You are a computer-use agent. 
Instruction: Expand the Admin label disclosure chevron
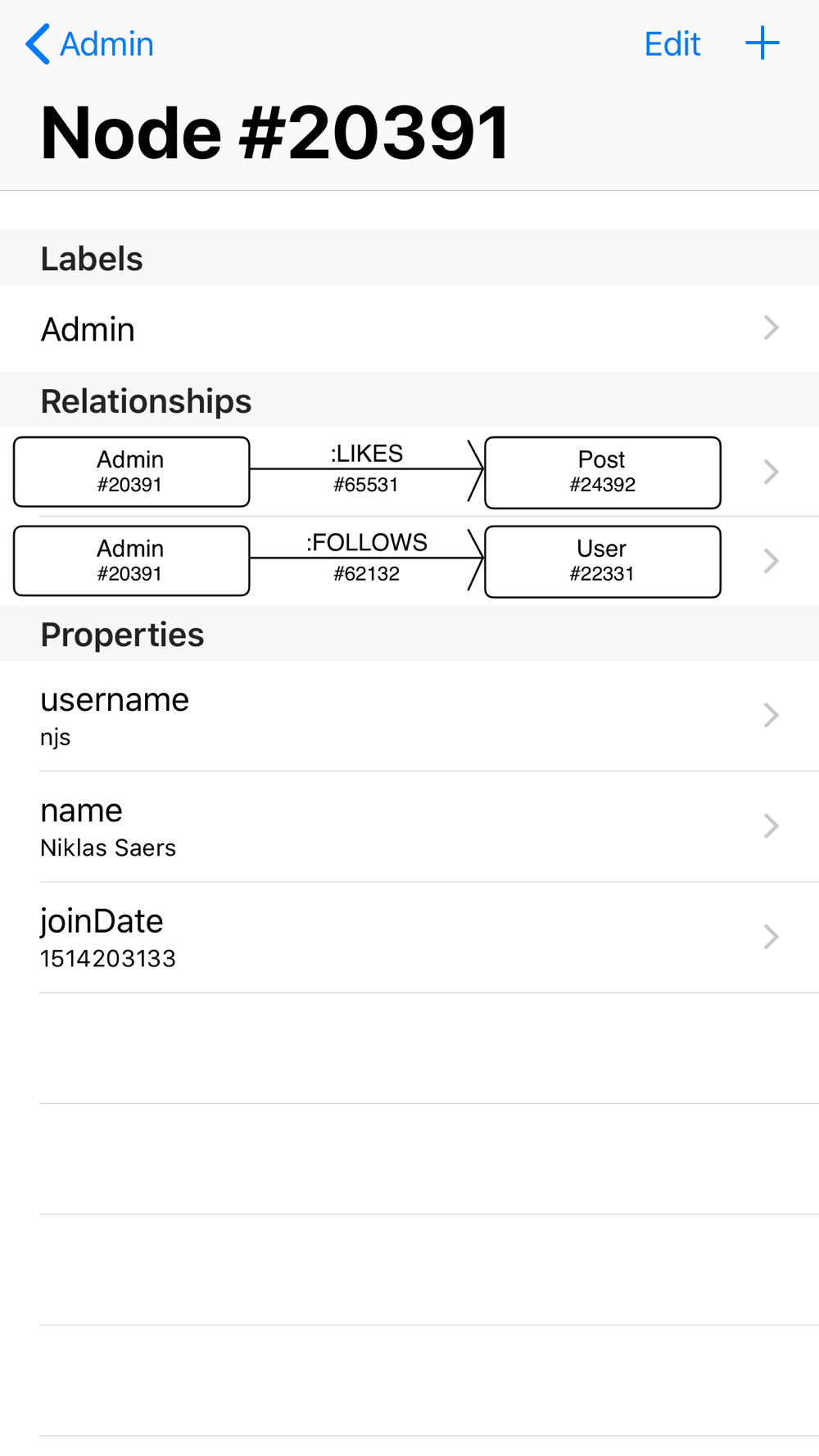pos(771,328)
